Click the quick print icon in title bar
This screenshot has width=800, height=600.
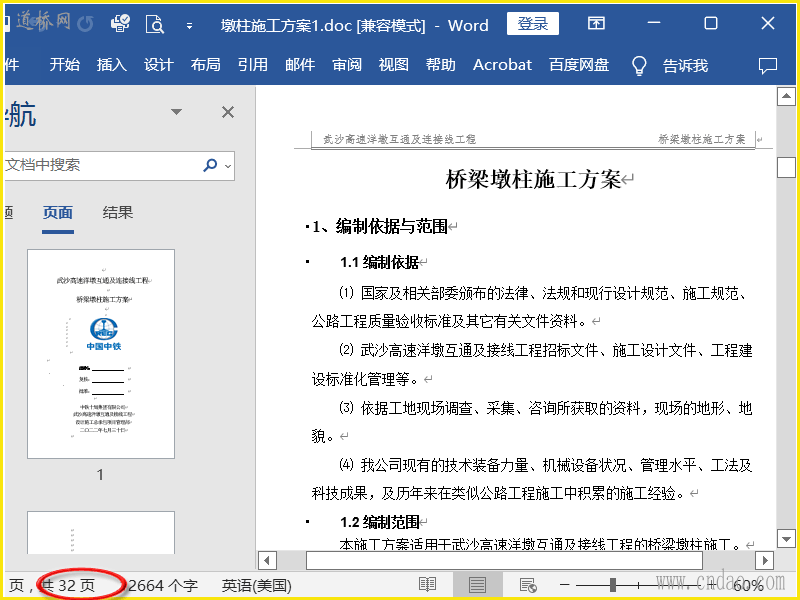tap(120, 25)
